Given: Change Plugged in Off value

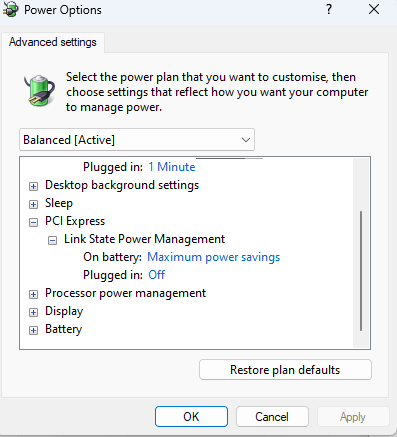Looking at the screenshot, I should [x=157, y=275].
